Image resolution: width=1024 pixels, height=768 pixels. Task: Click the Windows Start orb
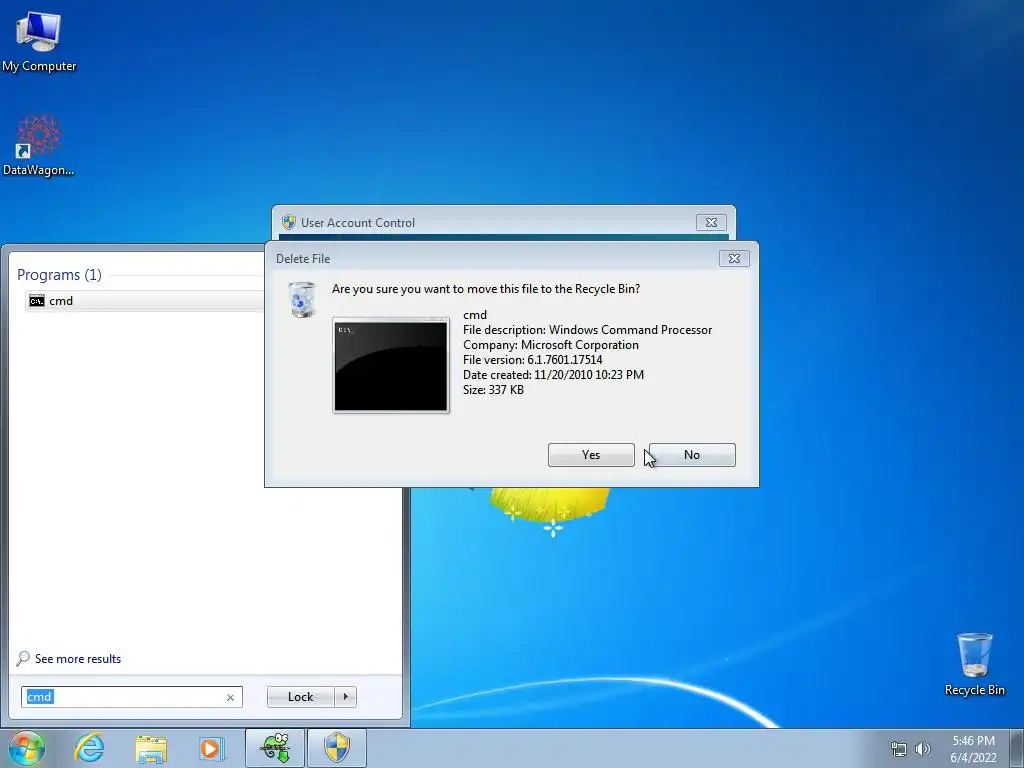point(27,748)
